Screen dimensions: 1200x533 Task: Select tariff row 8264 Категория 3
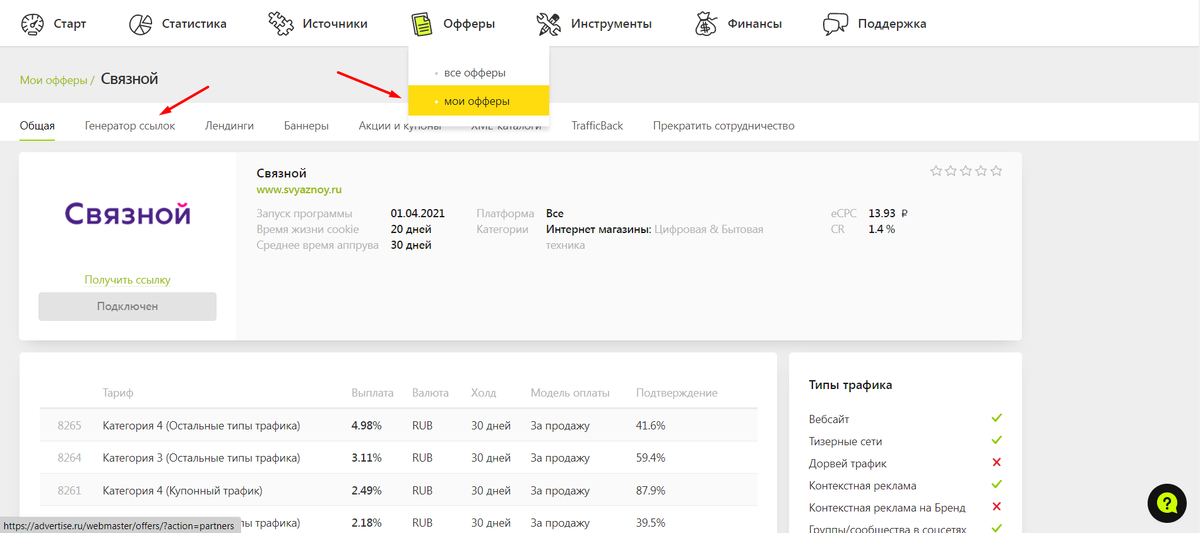point(399,458)
